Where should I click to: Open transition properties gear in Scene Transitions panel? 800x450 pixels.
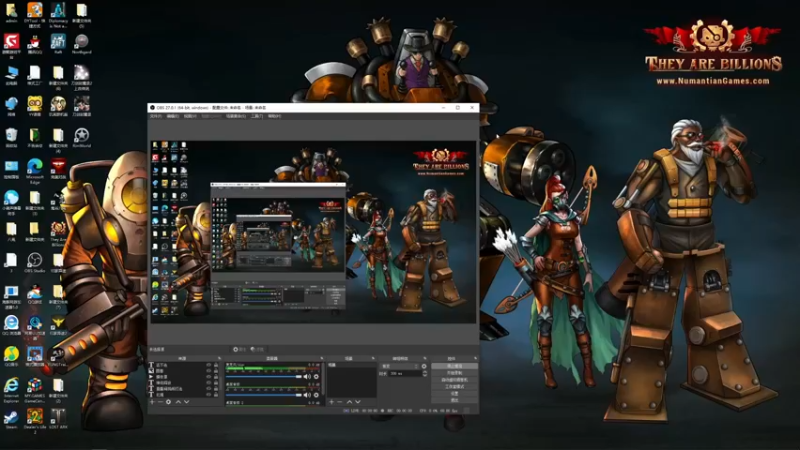pos(424,366)
